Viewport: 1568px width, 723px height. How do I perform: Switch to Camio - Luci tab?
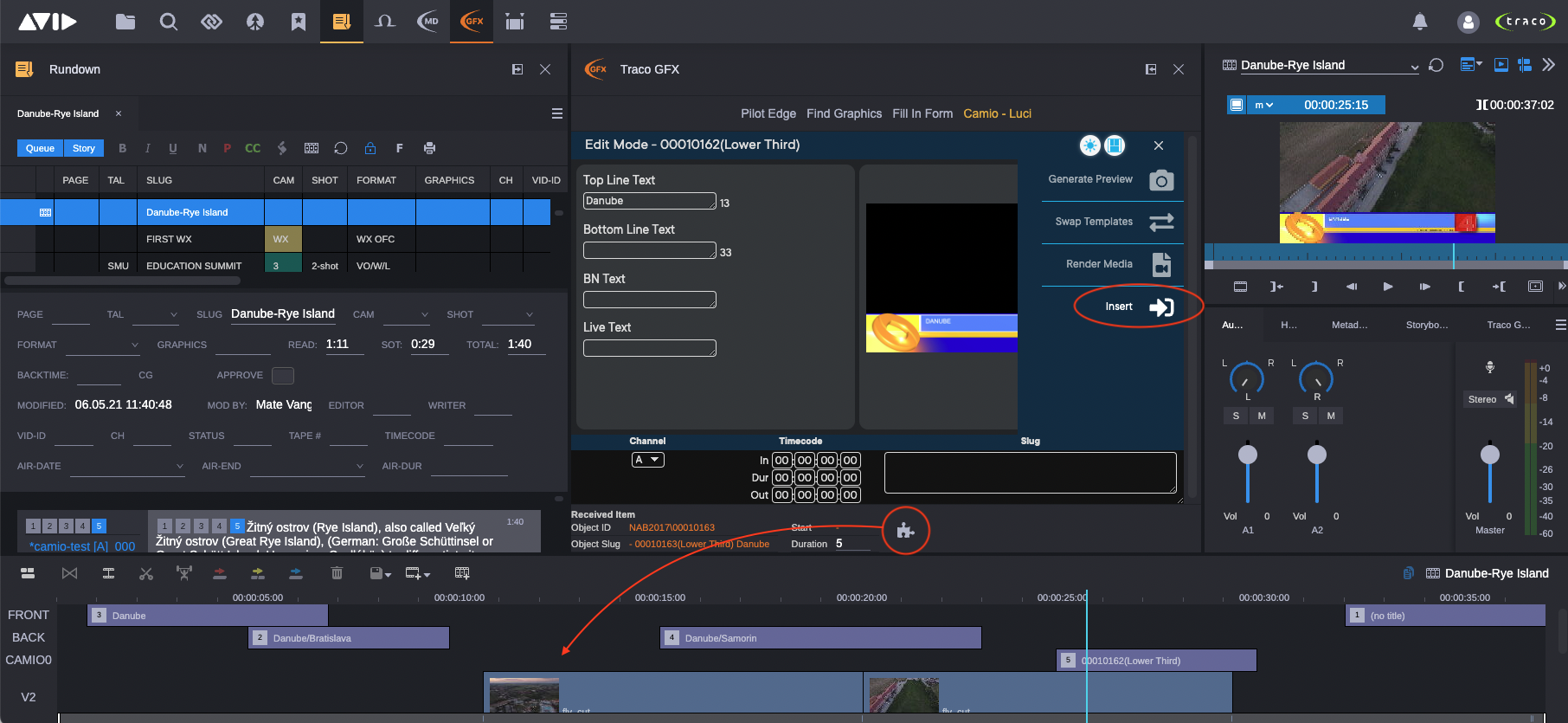997,113
